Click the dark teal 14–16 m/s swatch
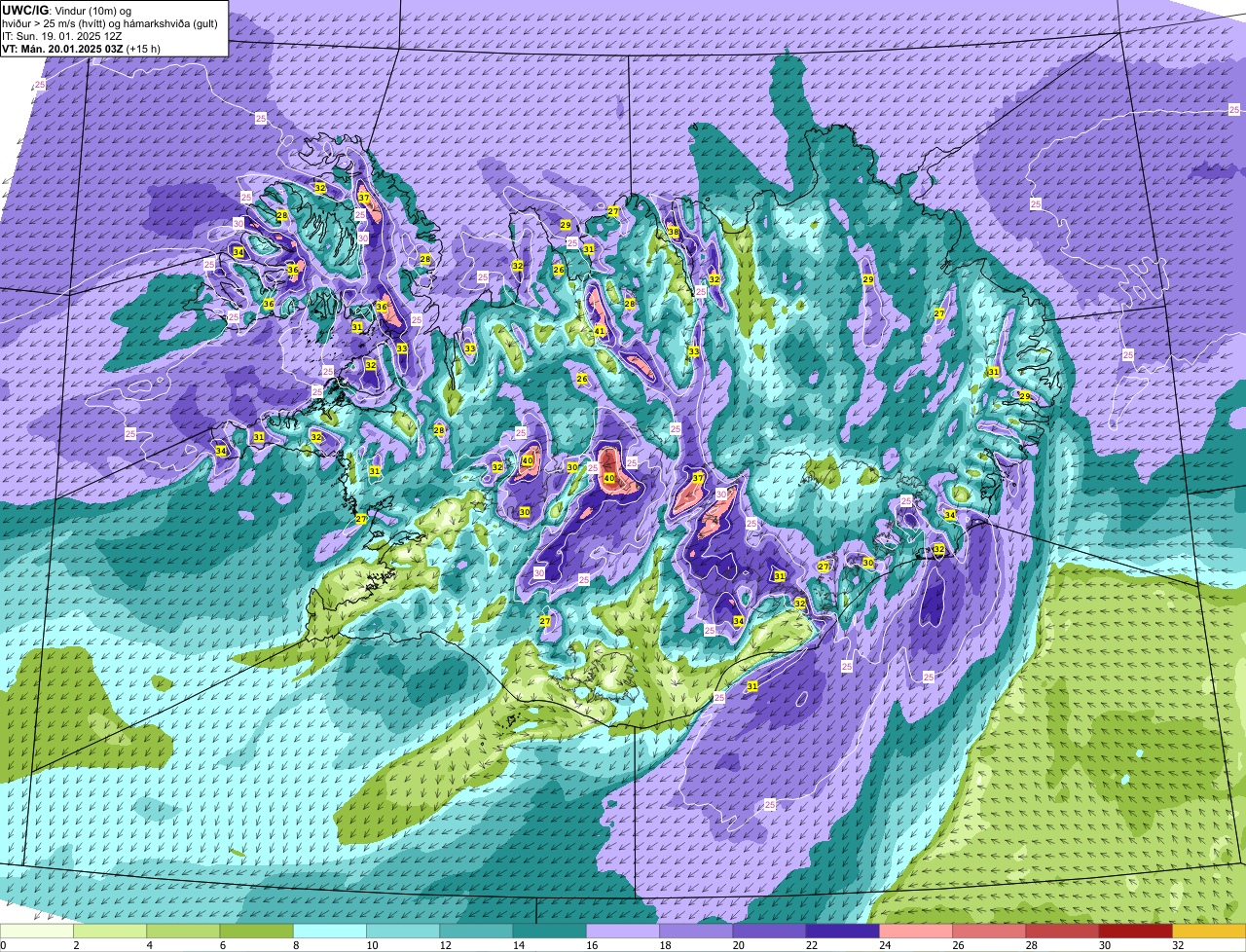1246x952 pixels. pos(549,931)
